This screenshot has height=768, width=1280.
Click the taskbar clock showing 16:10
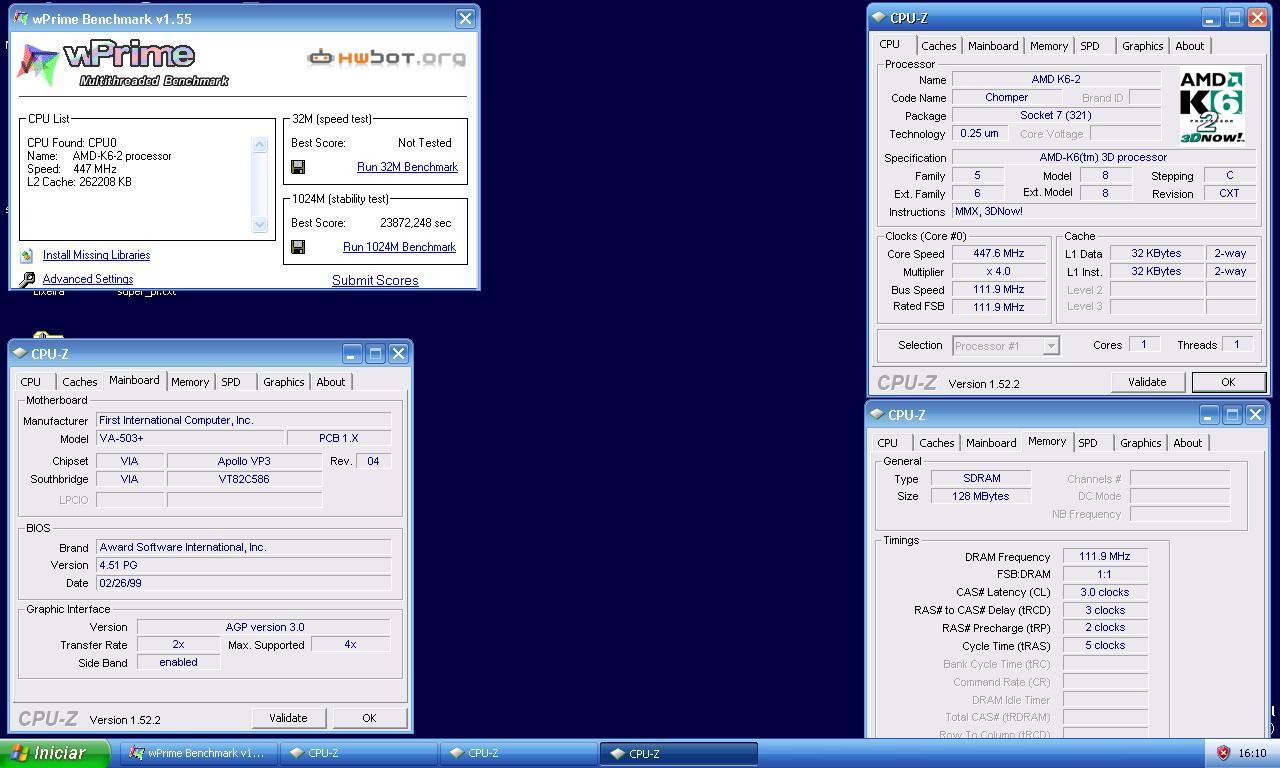(1252, 753)
